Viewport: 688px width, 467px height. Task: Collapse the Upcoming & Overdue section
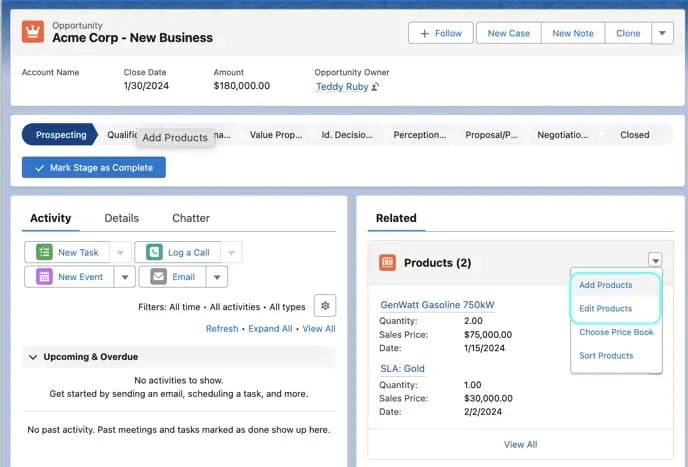(x=33, y=357)
